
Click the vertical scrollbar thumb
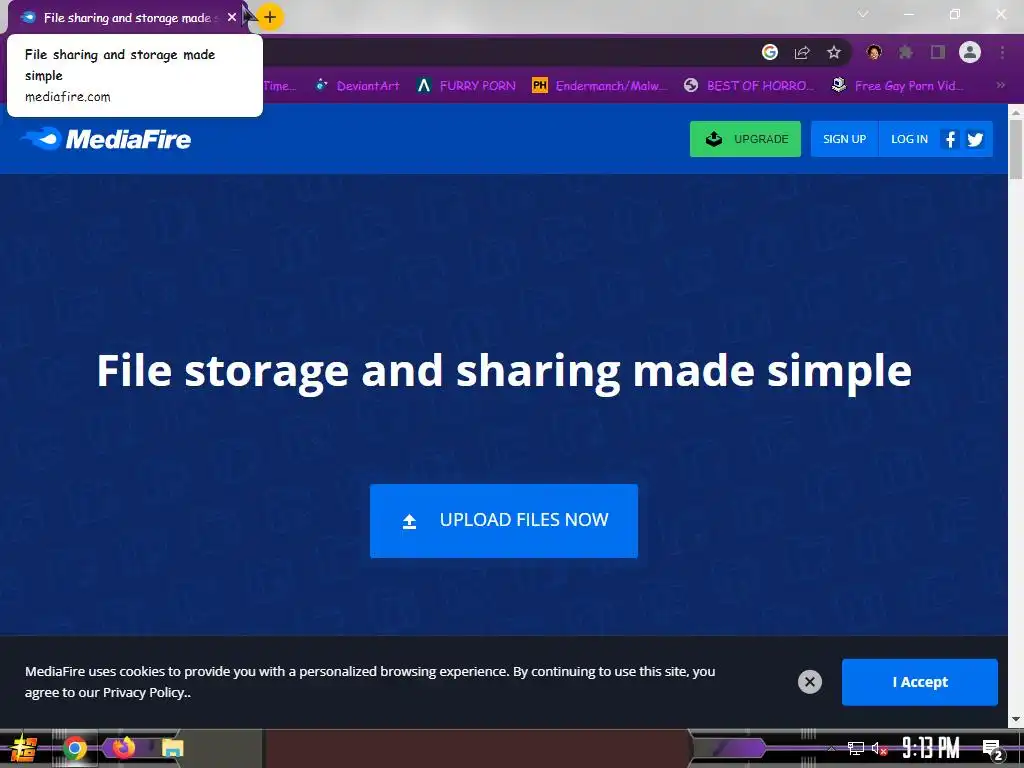point(1016,150)
